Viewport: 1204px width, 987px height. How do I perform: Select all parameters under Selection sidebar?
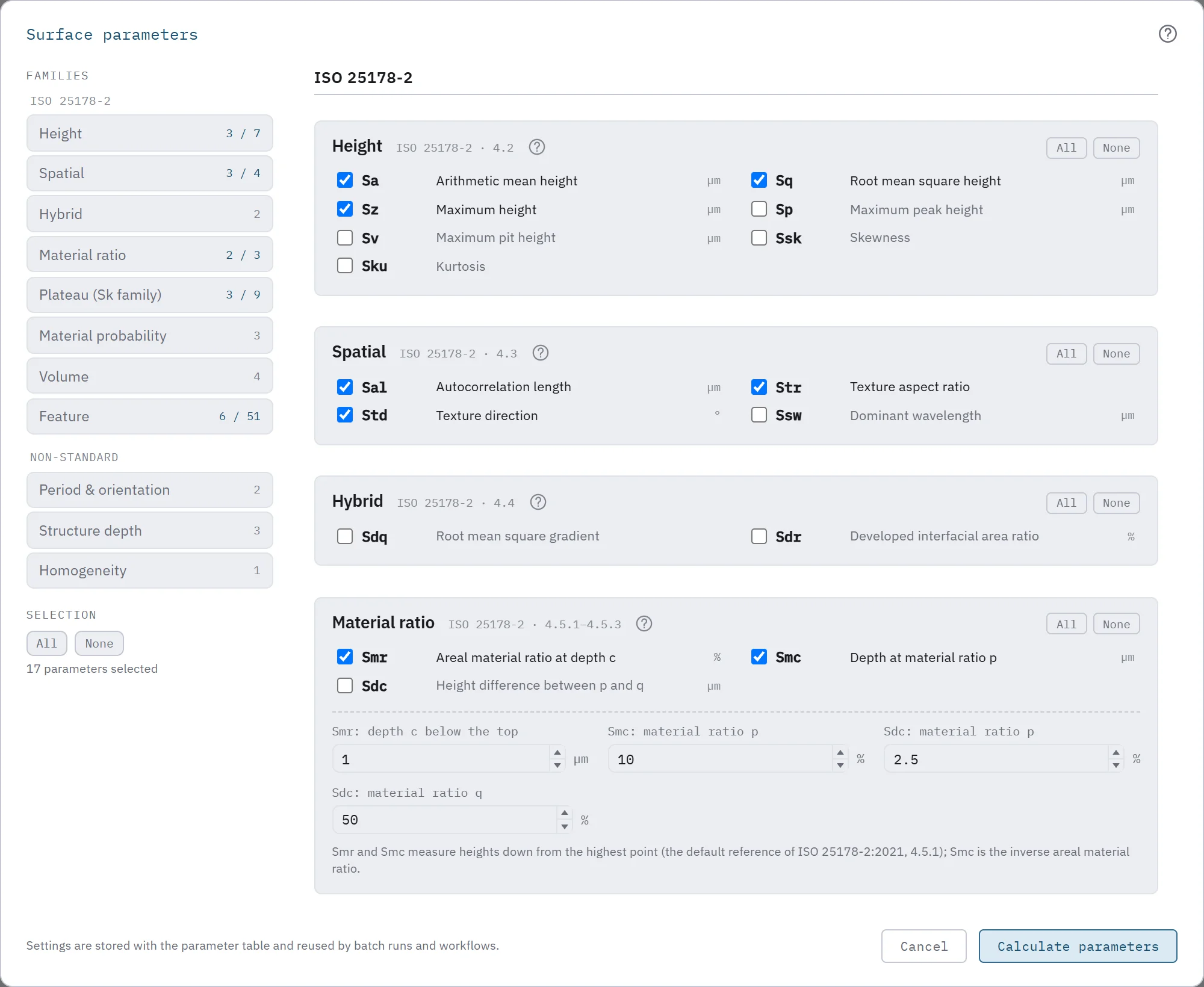47,643
